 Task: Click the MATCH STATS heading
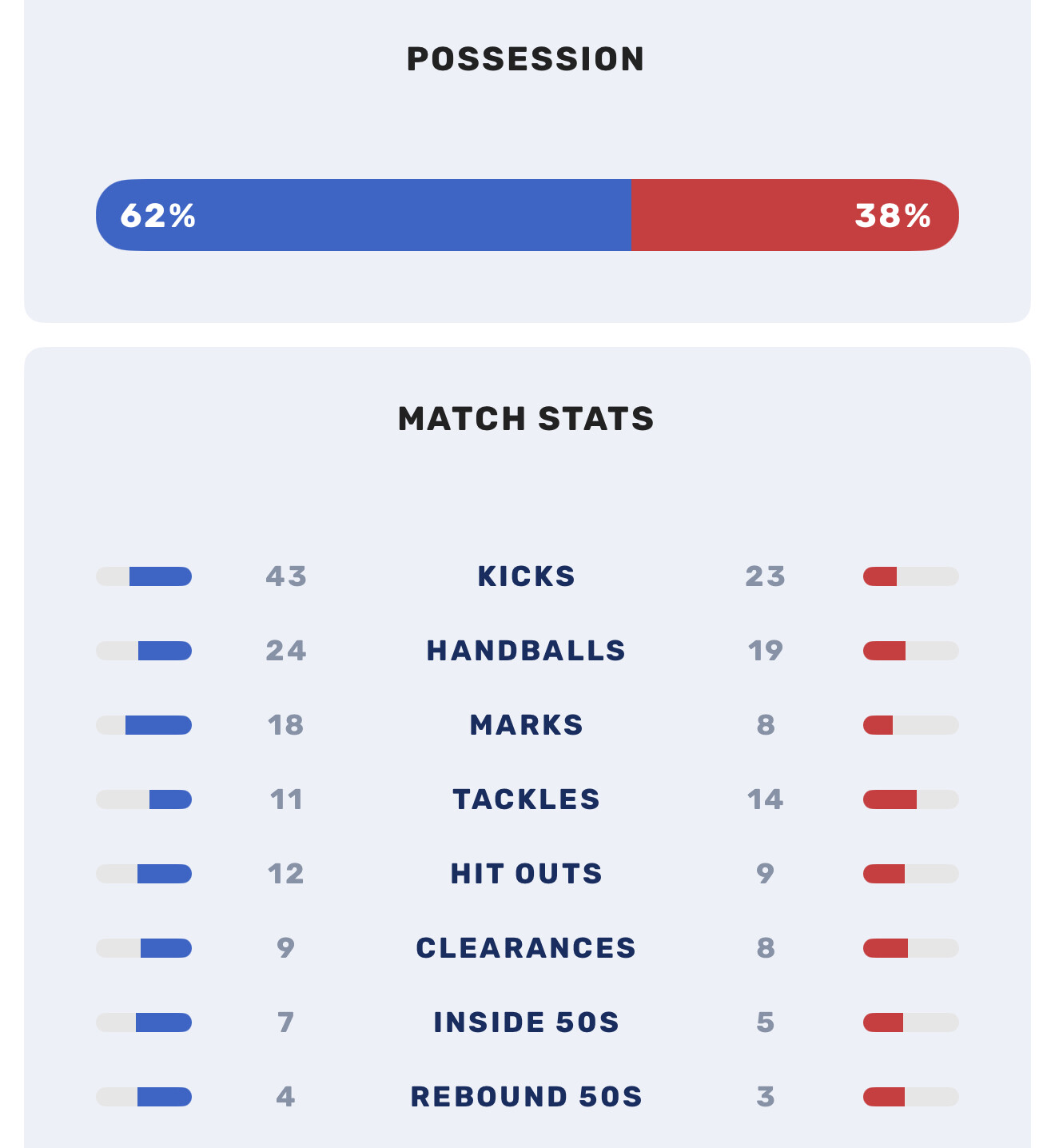click(526, 419)
